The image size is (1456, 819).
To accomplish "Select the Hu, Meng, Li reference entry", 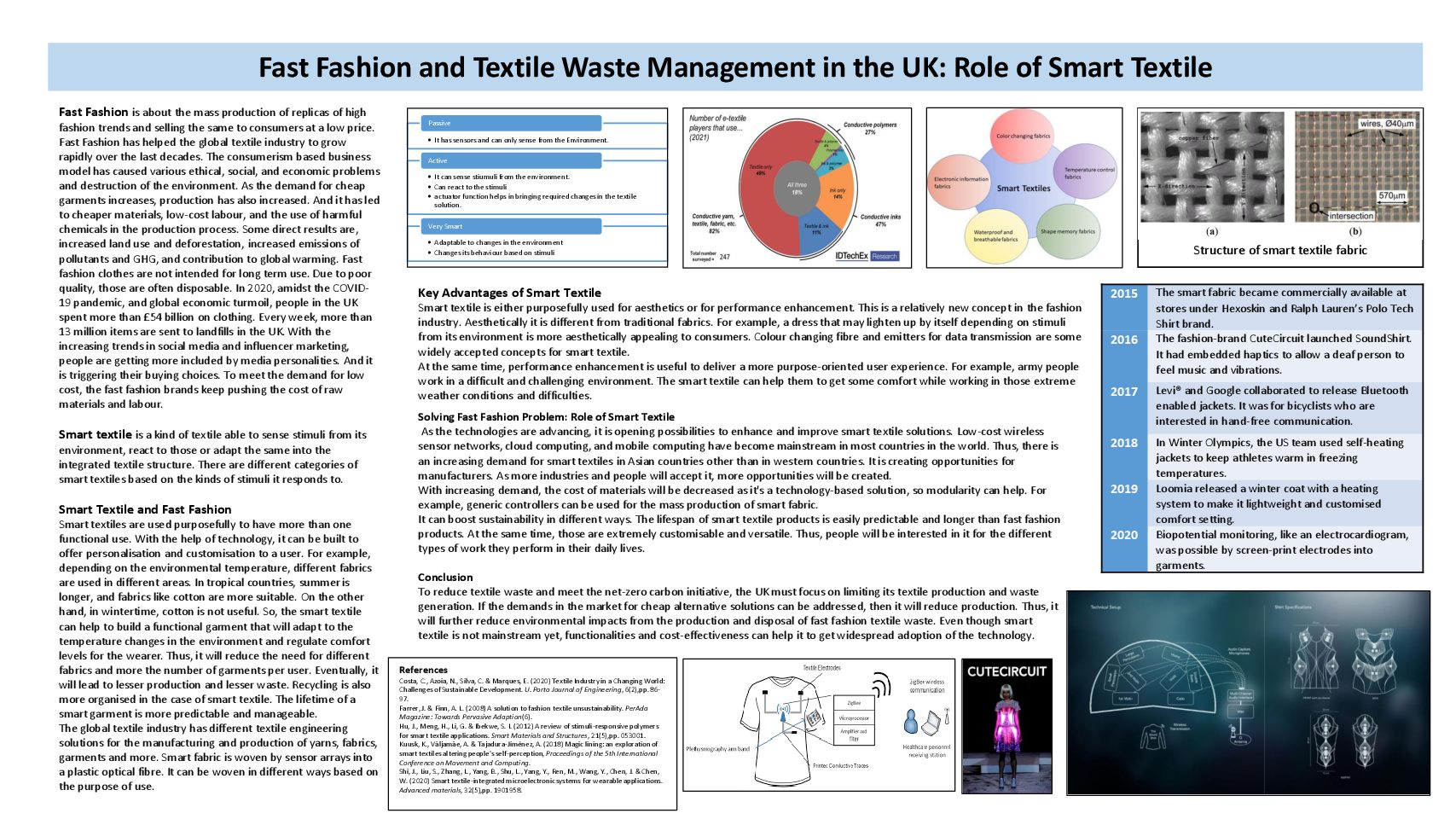I will click(x=529, y=730).
